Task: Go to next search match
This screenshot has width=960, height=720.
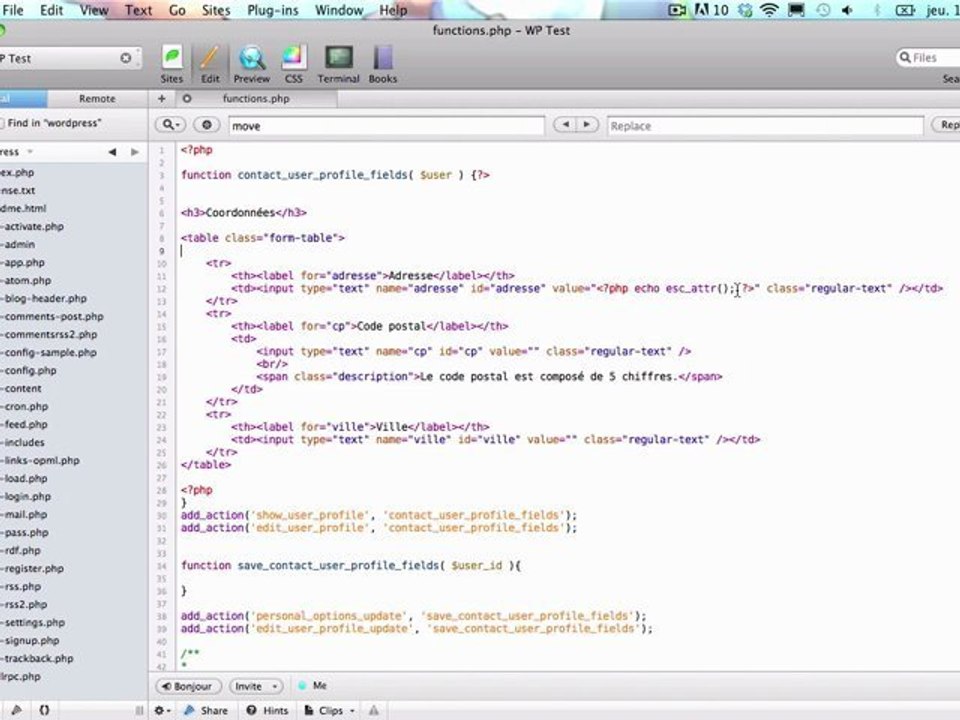Action: (587, 125)
